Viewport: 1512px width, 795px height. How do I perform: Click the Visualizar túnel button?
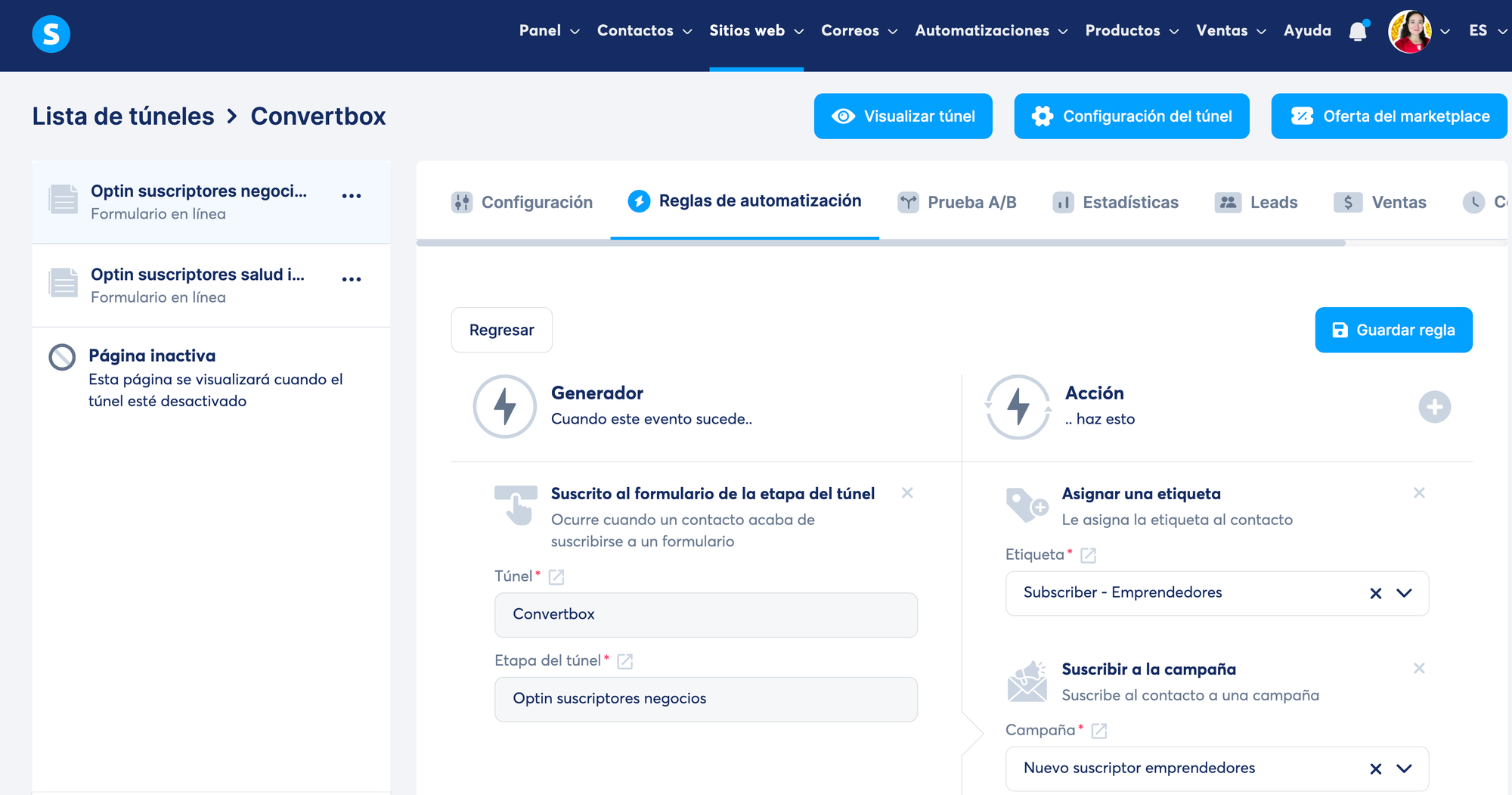[903, 116]
